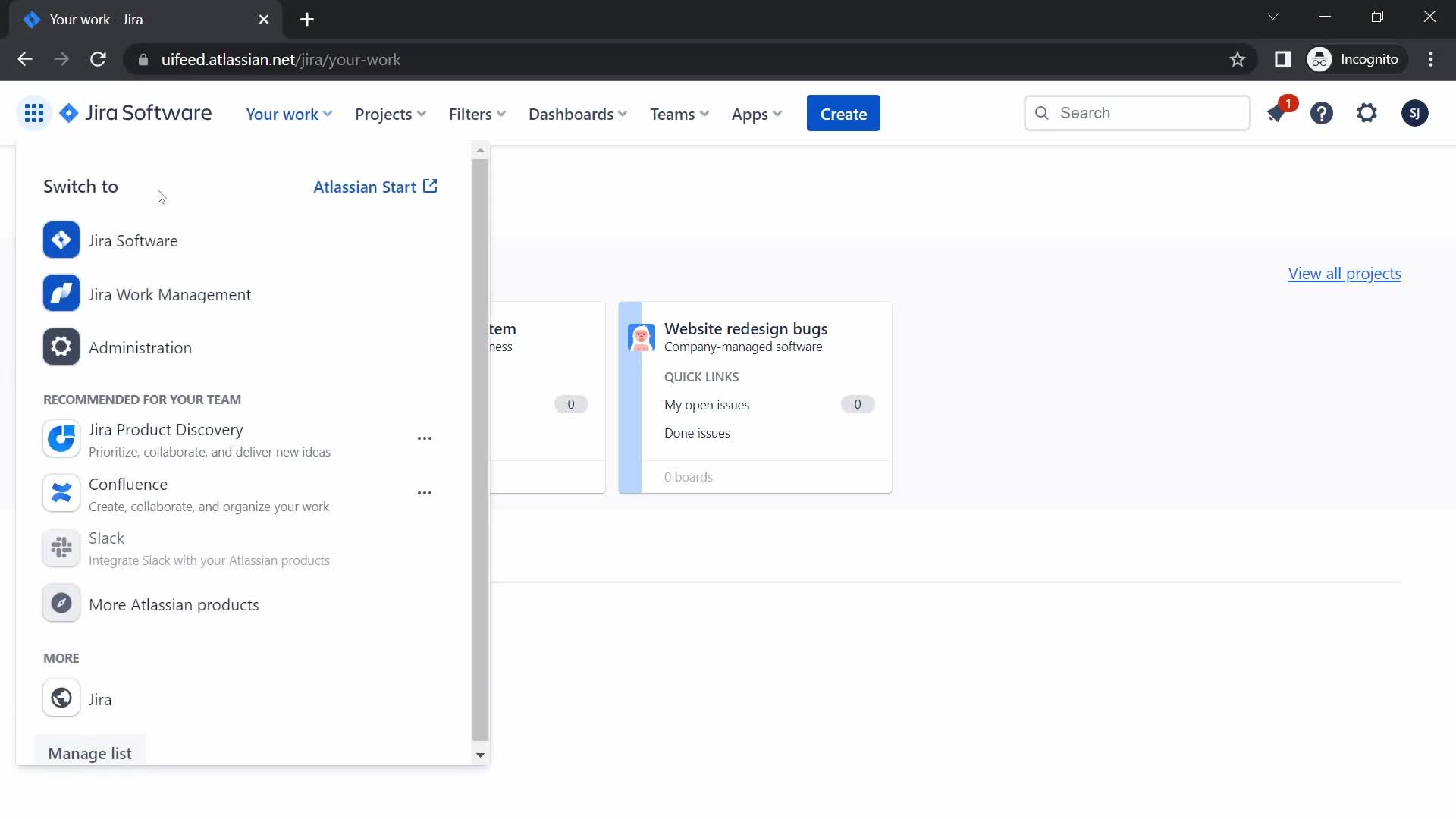Click the Jira Software icon
This screenshot has width=1456, height=819.
[61, 239]
